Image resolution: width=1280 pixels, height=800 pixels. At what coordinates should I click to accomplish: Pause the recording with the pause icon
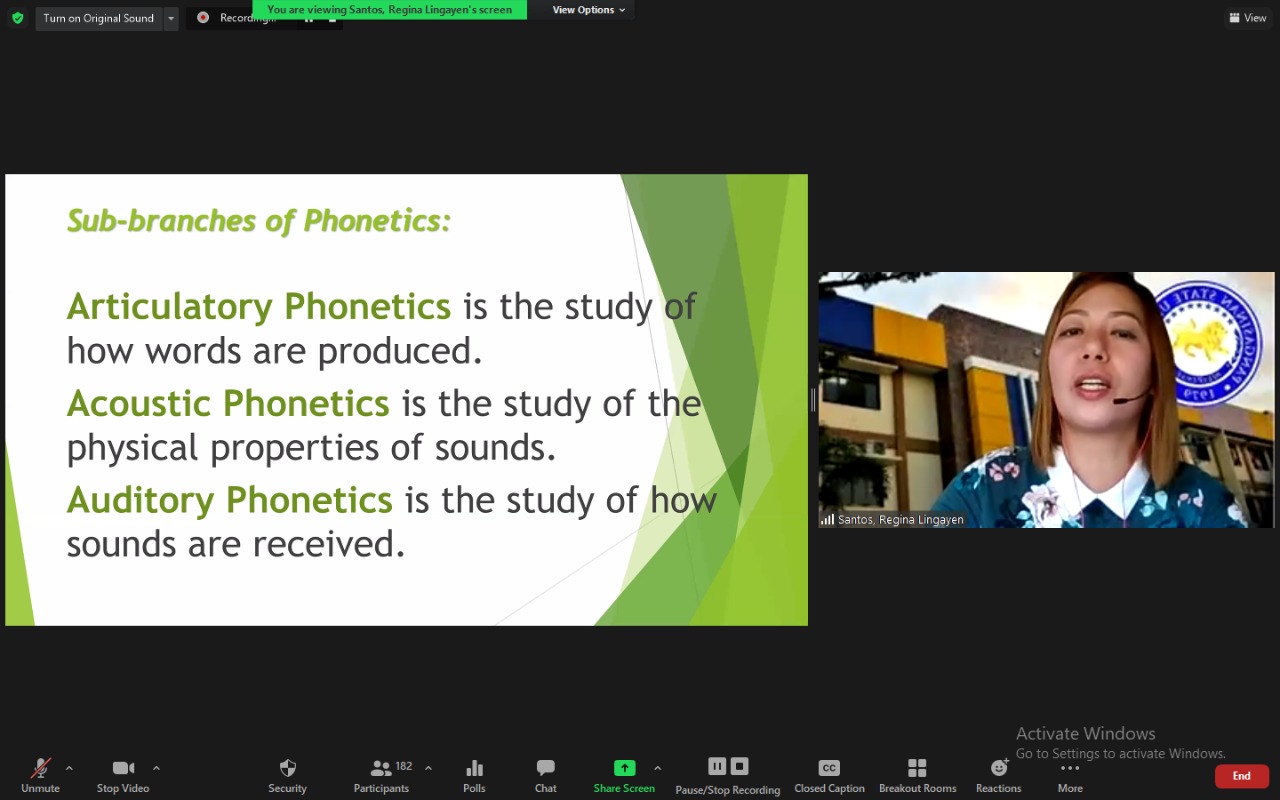pos(717,766)
